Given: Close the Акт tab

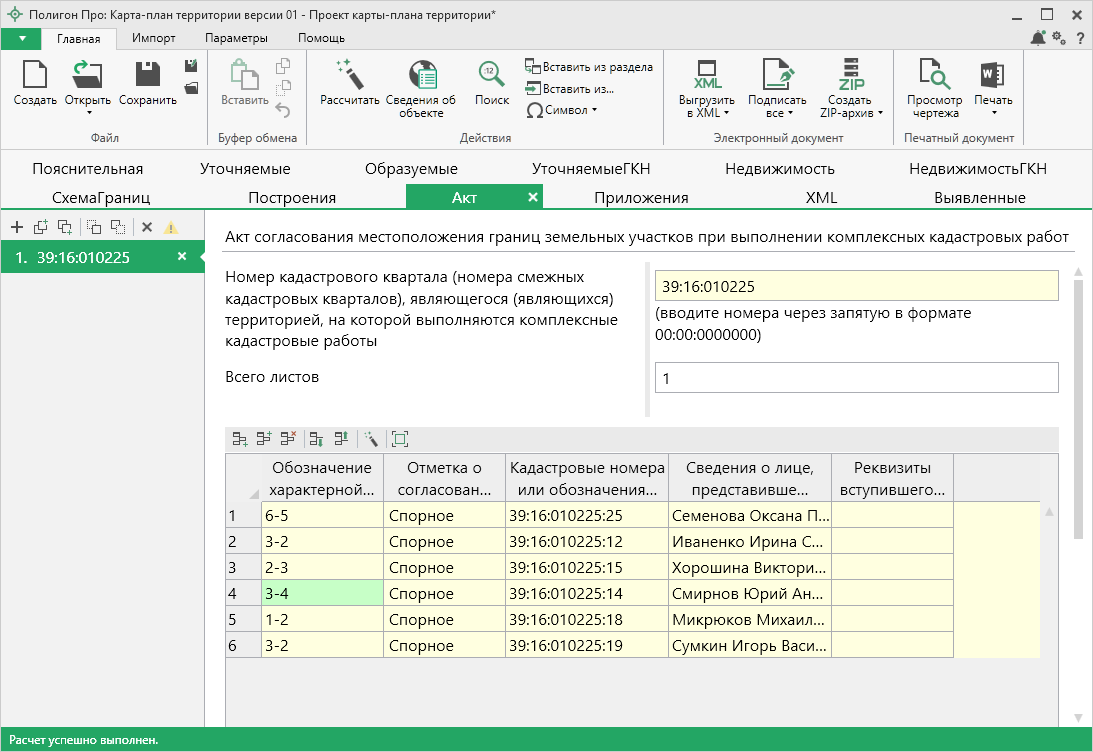Looking at the screenshot, I should [x=533, y=197].
